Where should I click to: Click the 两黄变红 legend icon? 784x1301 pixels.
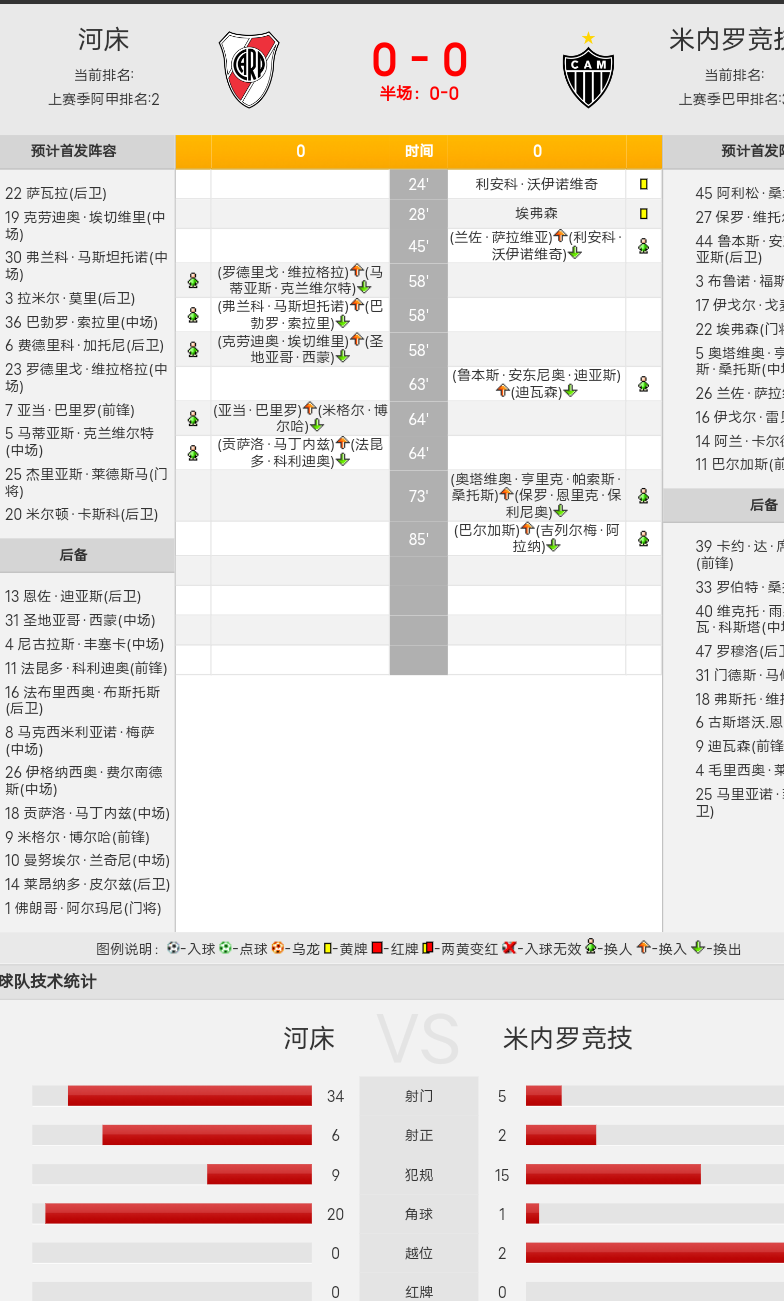427,948
